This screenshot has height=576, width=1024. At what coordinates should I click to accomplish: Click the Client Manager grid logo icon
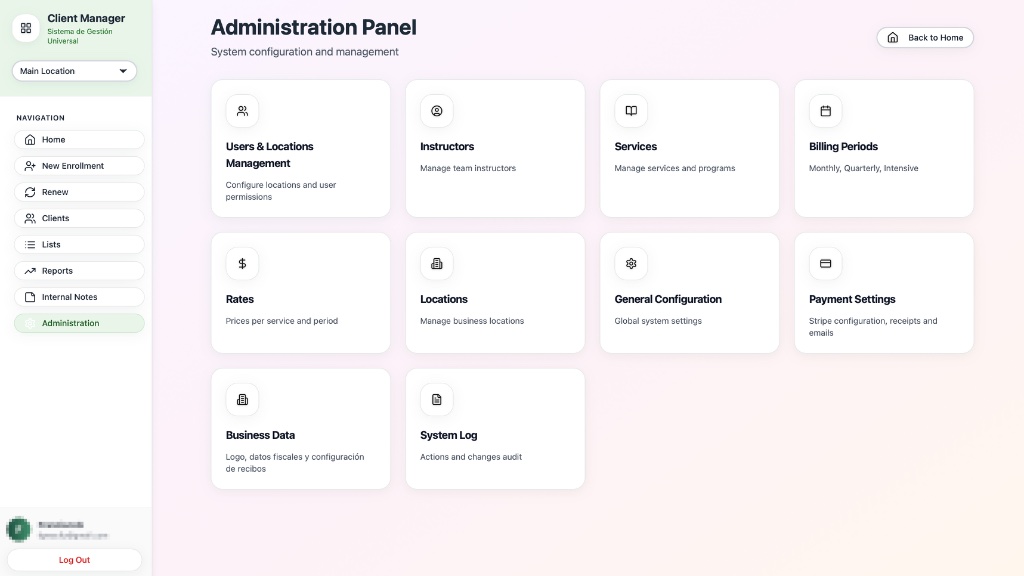(x=26, y=28)
